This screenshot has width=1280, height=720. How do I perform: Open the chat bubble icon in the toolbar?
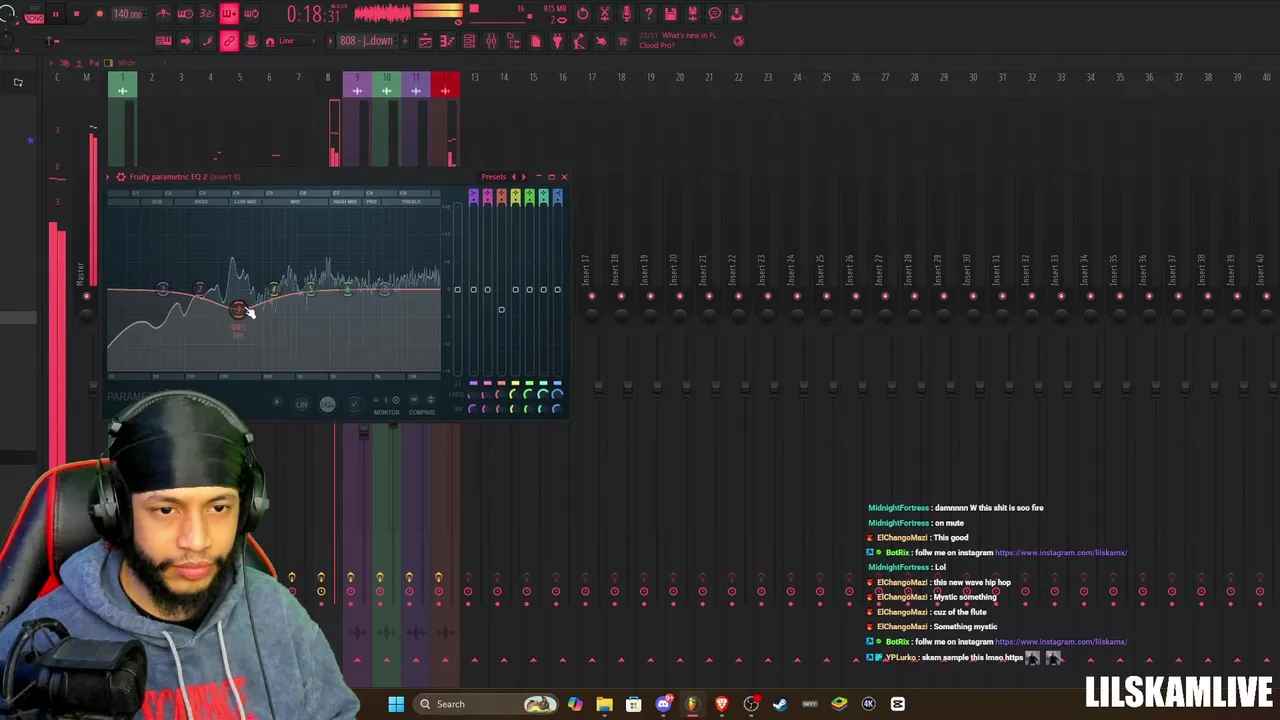[x=714, y=14]
